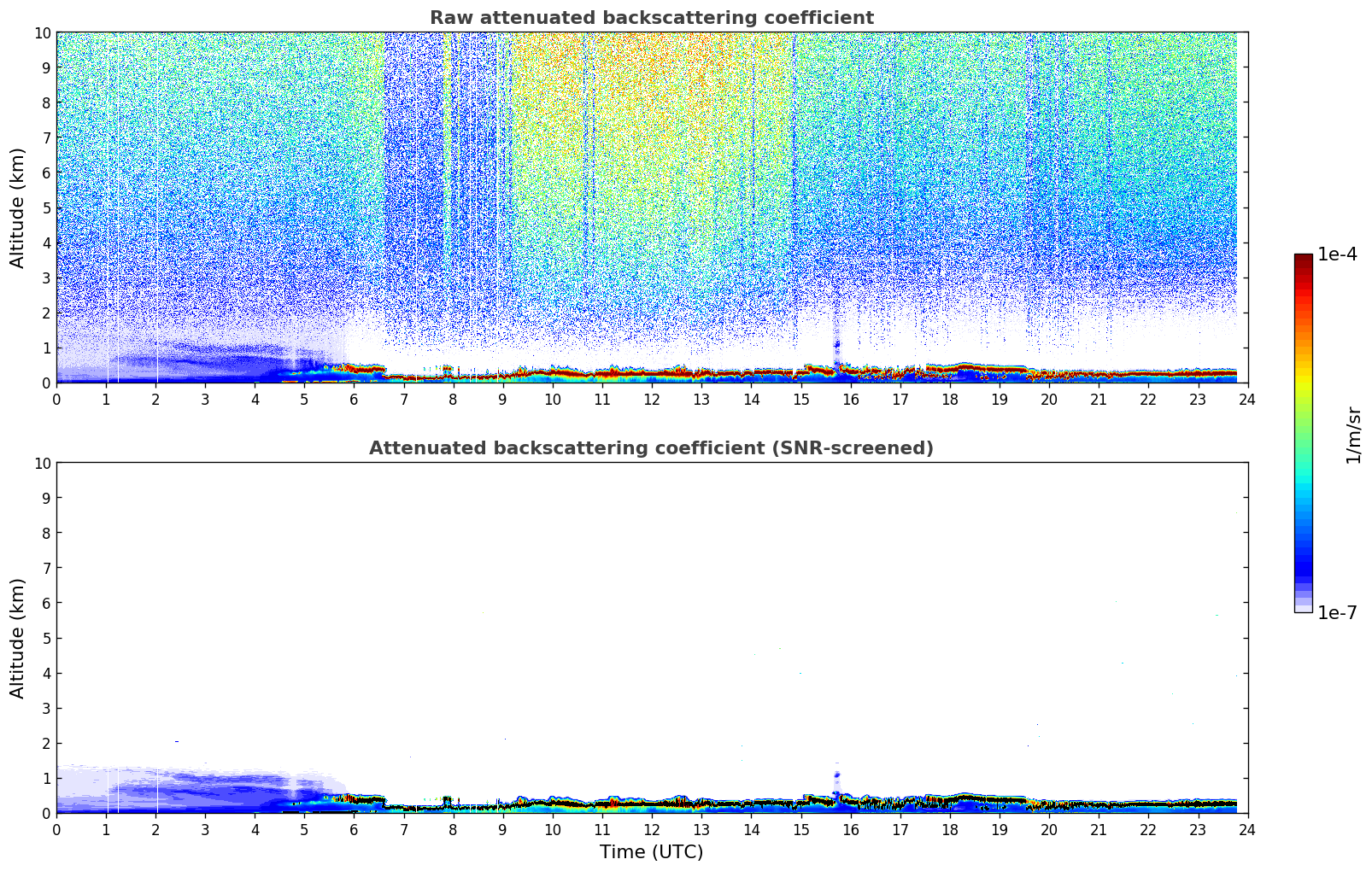
Task: Click the 5 km altitude tick on the bottom plot
Action: click(47, 638)
